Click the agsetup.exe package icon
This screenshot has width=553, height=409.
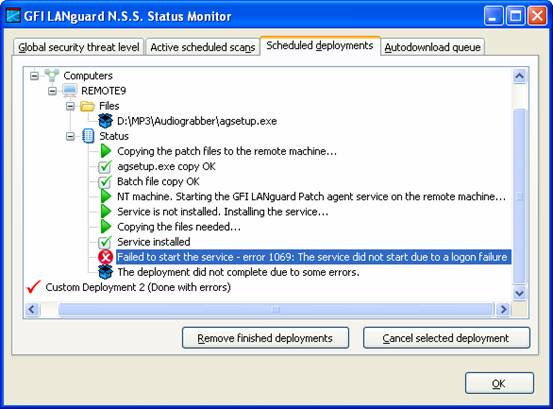[105, 121]
